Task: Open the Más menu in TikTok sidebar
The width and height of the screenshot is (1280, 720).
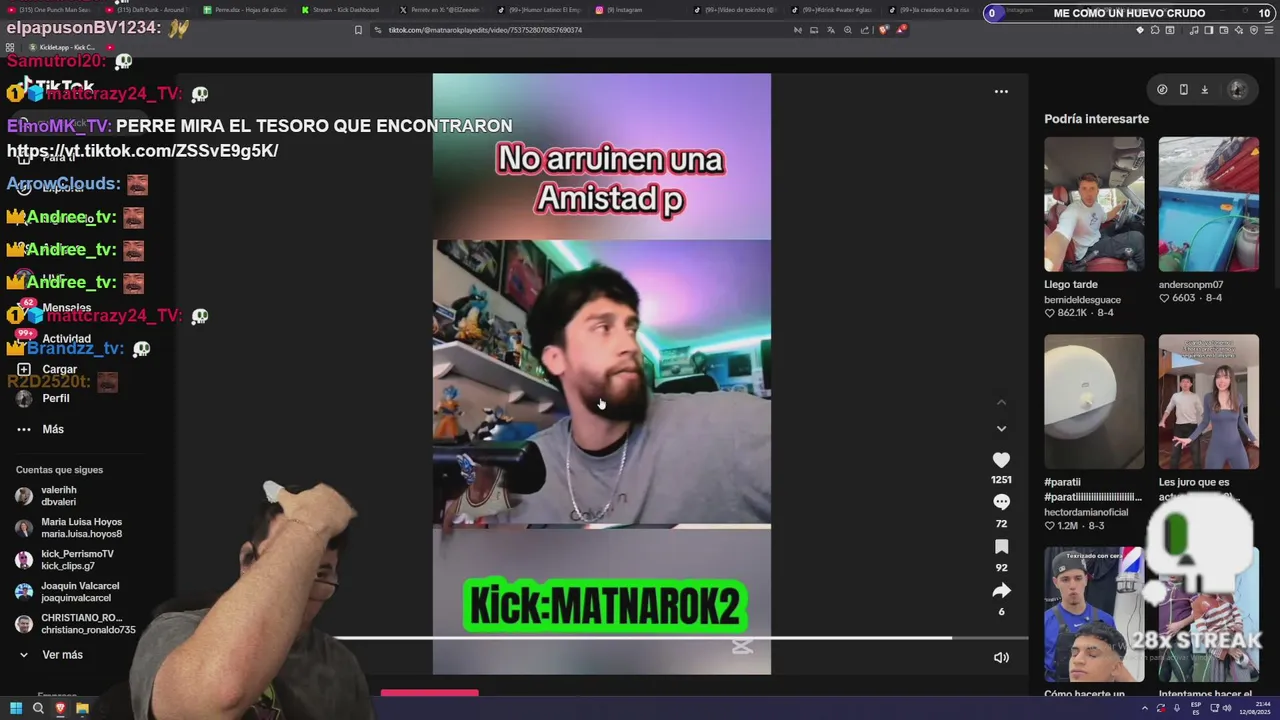Action: (40, 429)
